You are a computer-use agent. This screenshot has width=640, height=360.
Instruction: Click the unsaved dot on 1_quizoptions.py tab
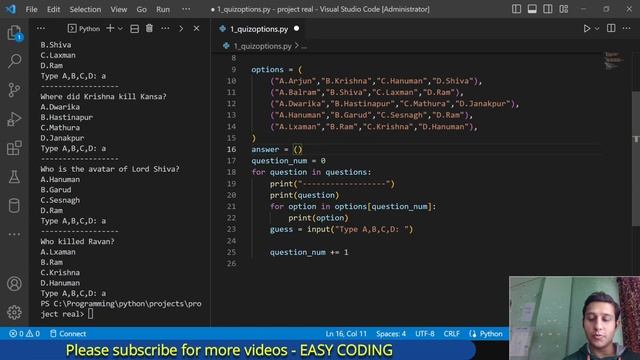coord(297,29)
